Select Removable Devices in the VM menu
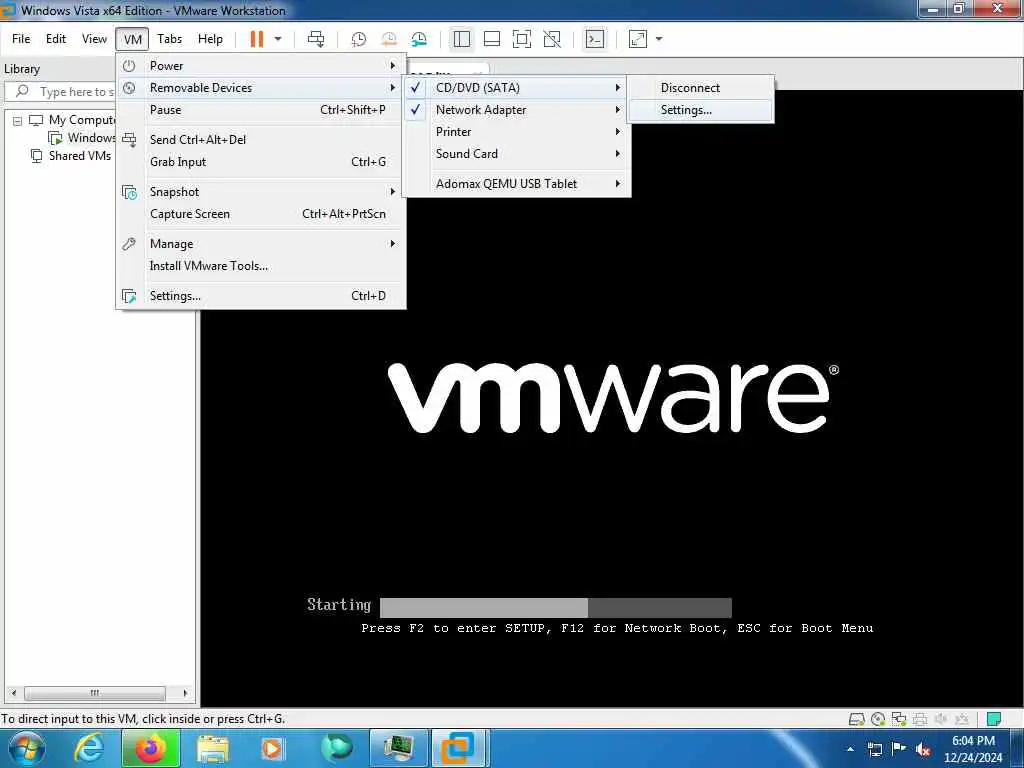1024x768 pixels. tap(261, 88)
